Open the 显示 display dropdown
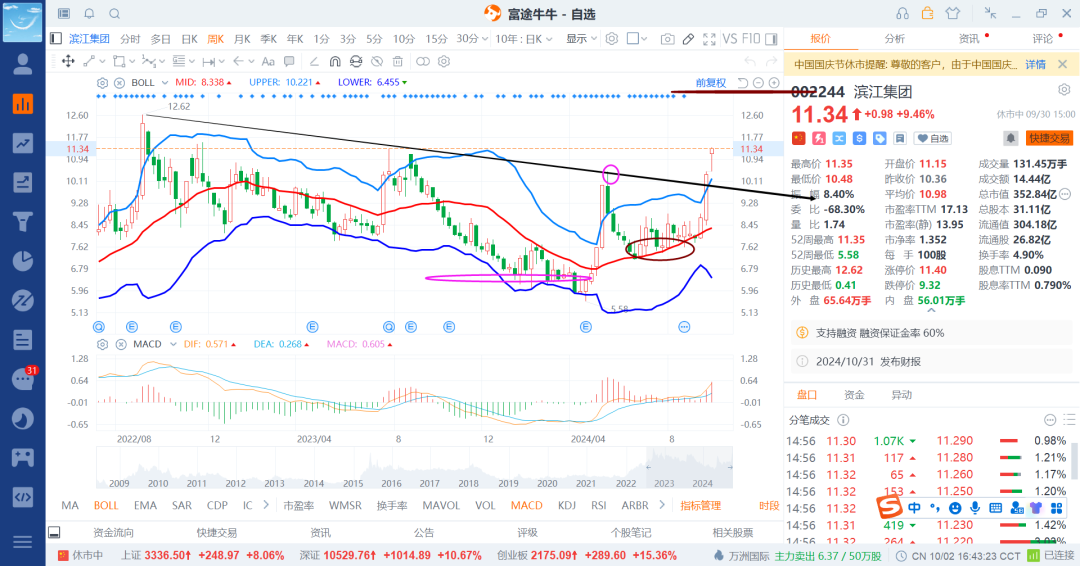Screen dimensions: 1080x566 coord(581,39)
